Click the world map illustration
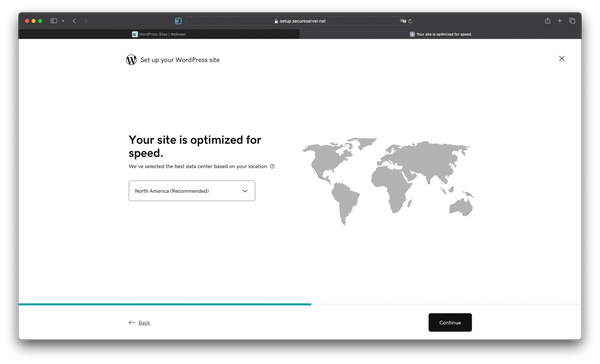Viewport: 600px width, 364px height. (x=388, y=181)
